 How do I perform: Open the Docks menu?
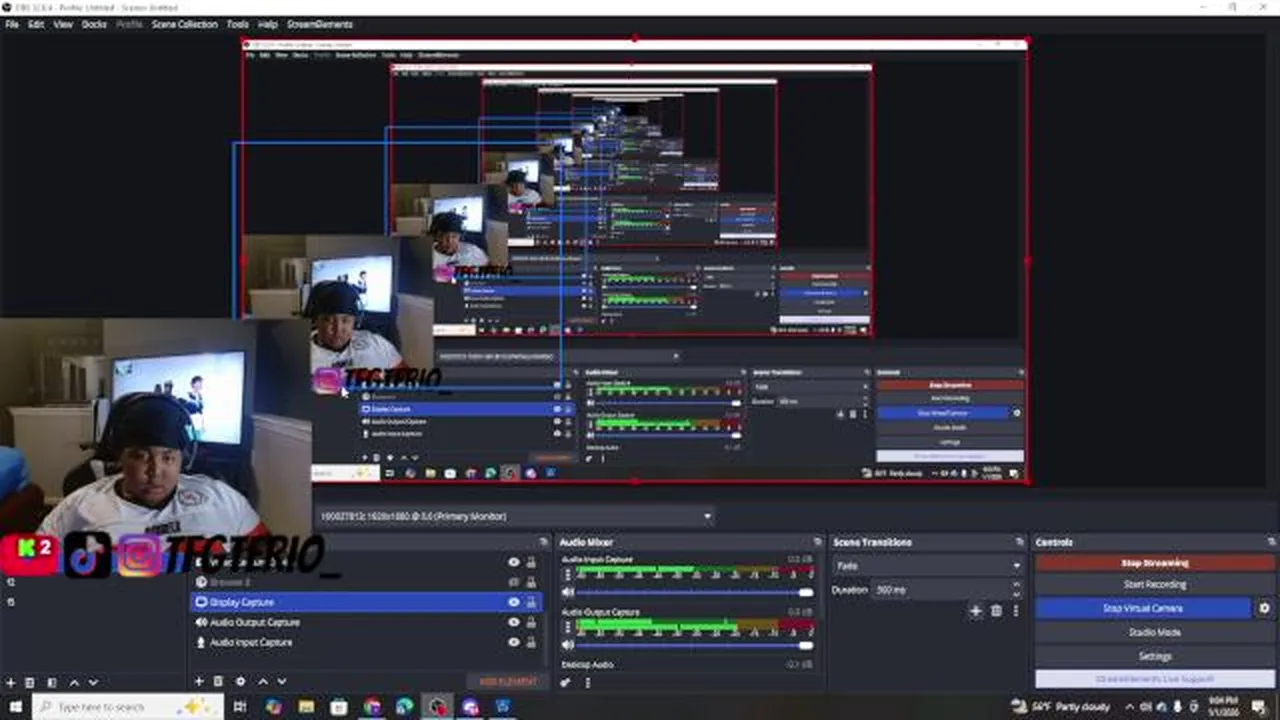pos(94,24)
